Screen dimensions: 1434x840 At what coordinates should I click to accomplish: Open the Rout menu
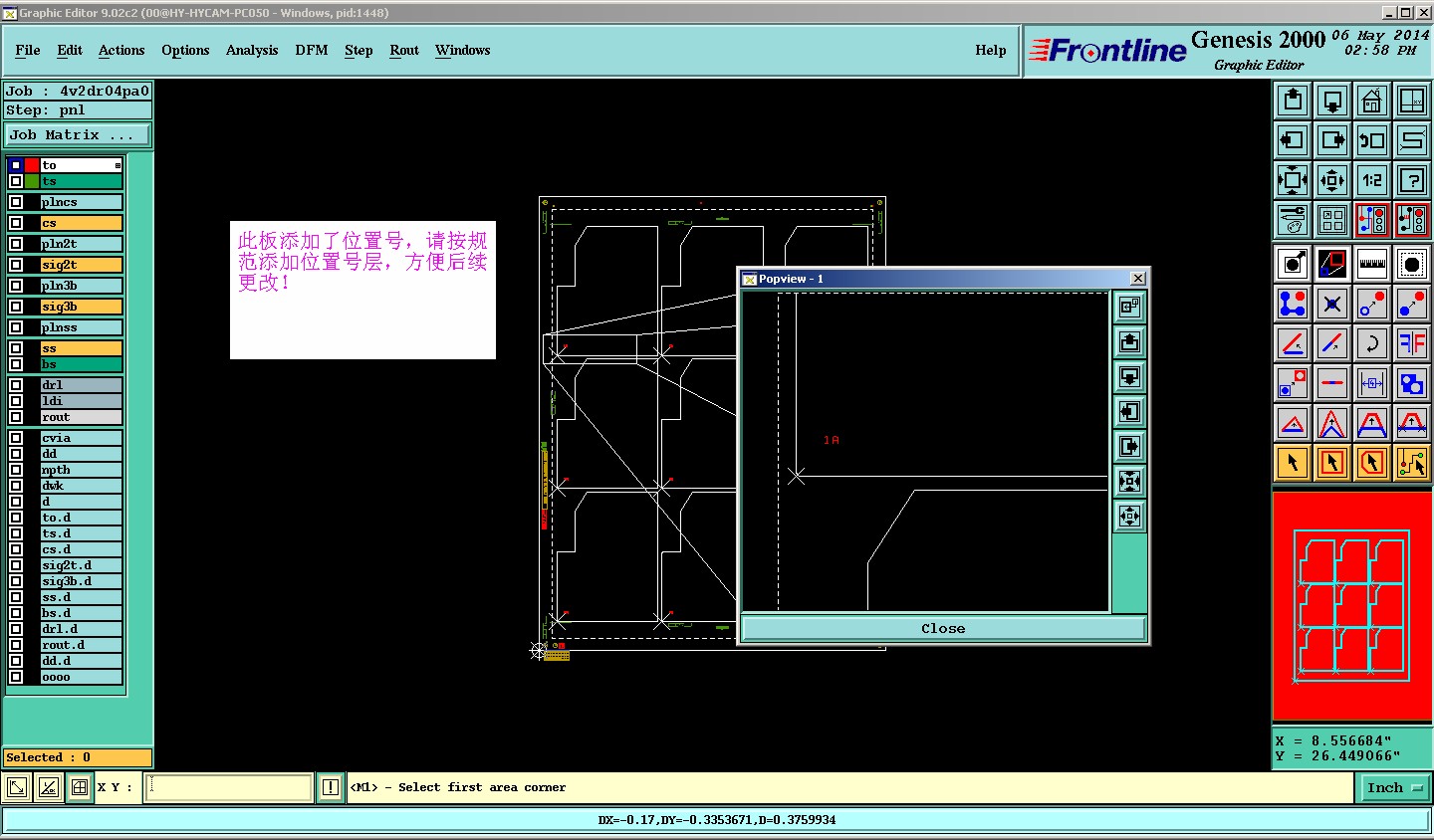tap(404, 51)
